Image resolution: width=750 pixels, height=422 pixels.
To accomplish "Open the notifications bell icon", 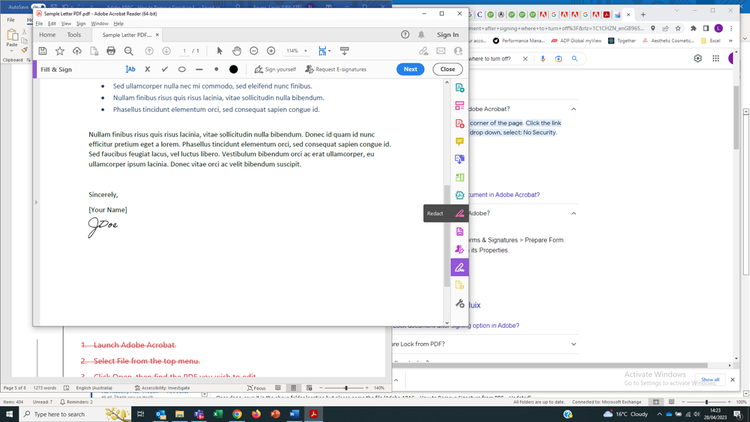I will [421, 34].
